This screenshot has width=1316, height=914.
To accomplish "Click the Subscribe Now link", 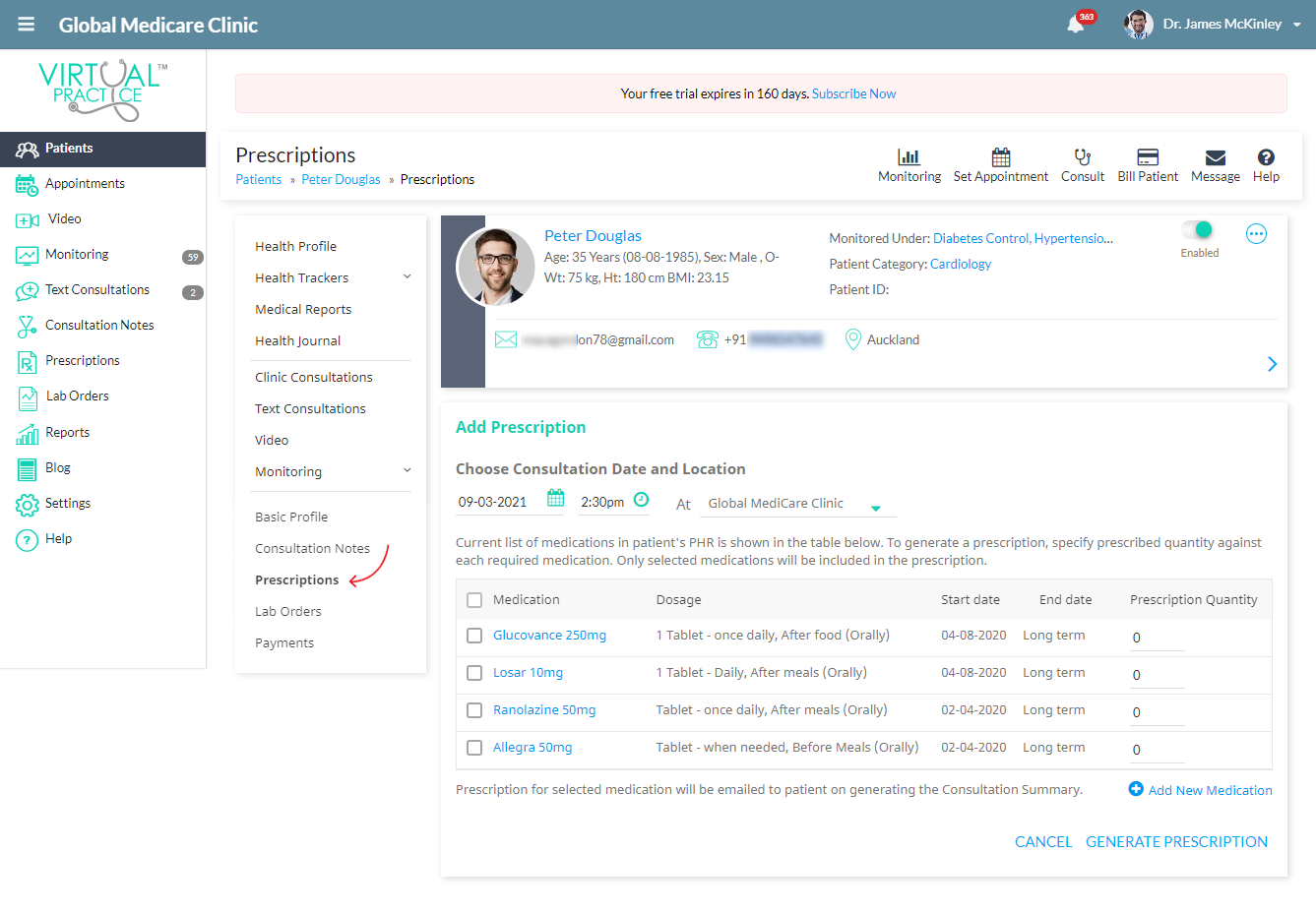I will tap(853, 93).
